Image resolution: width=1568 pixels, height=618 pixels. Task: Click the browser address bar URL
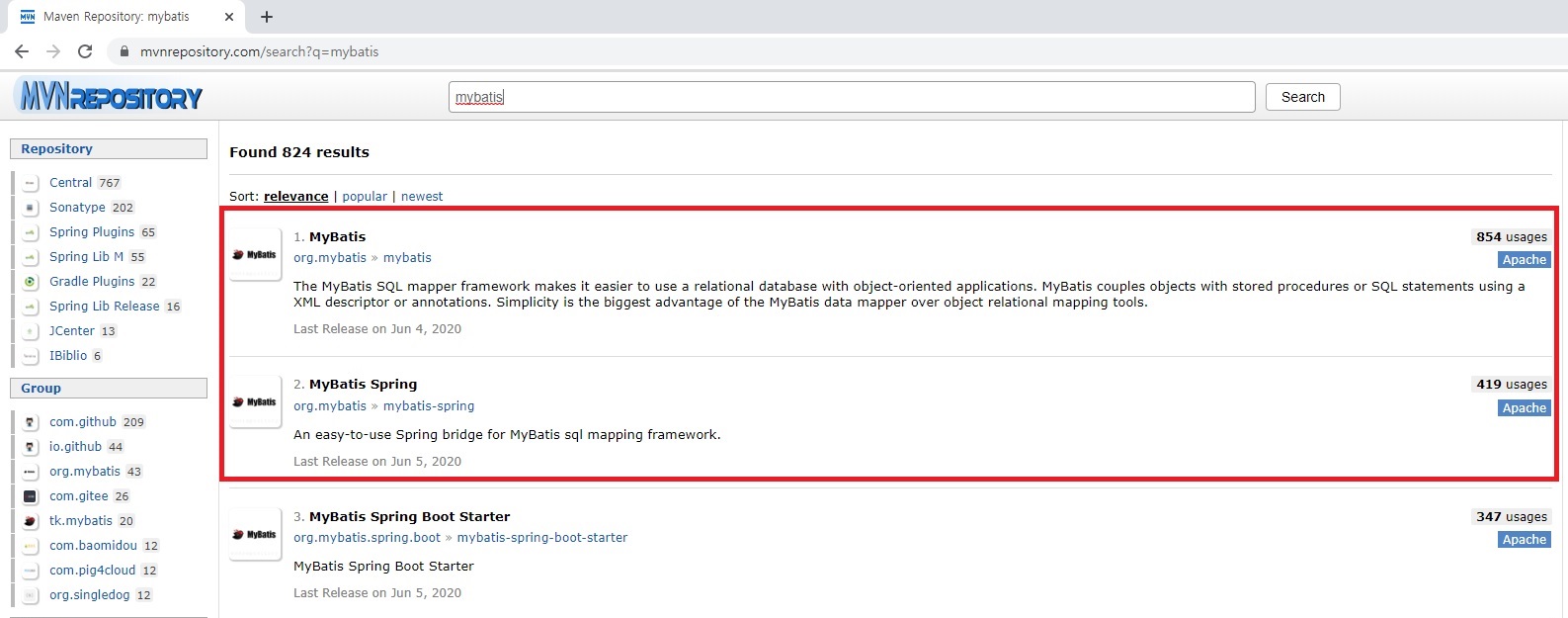pyautogui.click(x=259, y=51)
